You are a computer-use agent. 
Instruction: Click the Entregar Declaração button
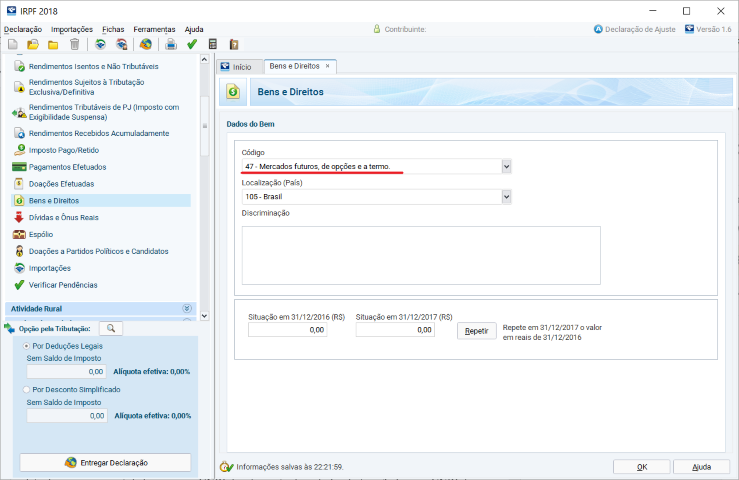click(x=108, y=462)
